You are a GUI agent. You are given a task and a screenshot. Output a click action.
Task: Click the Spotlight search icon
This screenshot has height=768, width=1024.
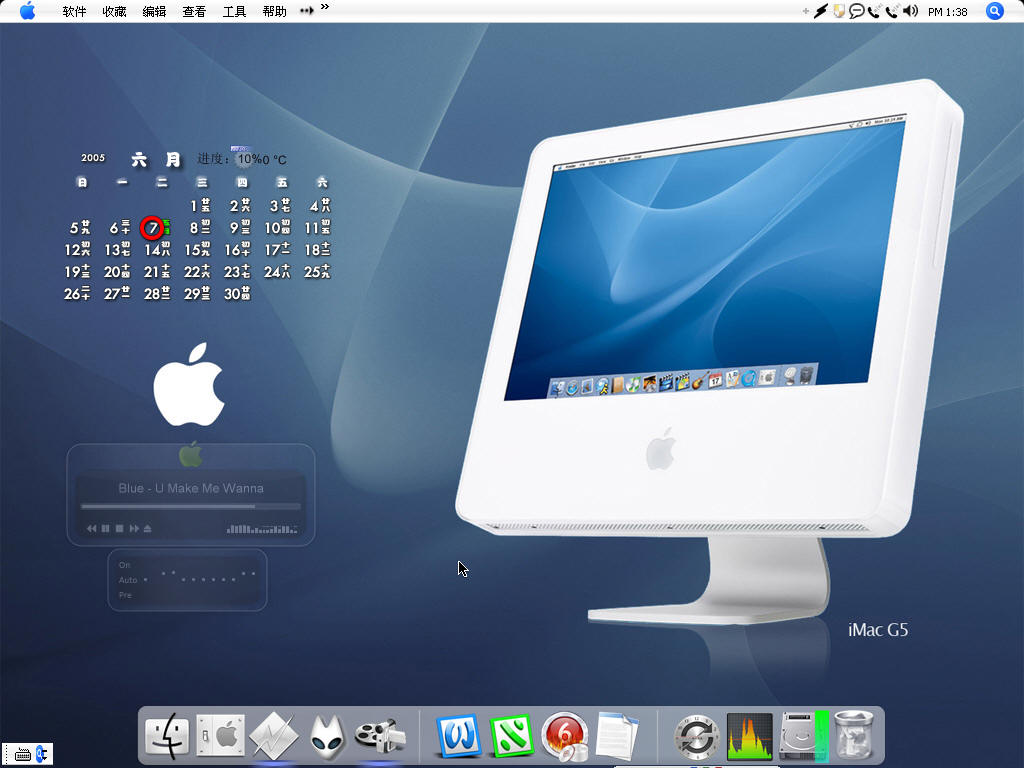click(995, 11)
